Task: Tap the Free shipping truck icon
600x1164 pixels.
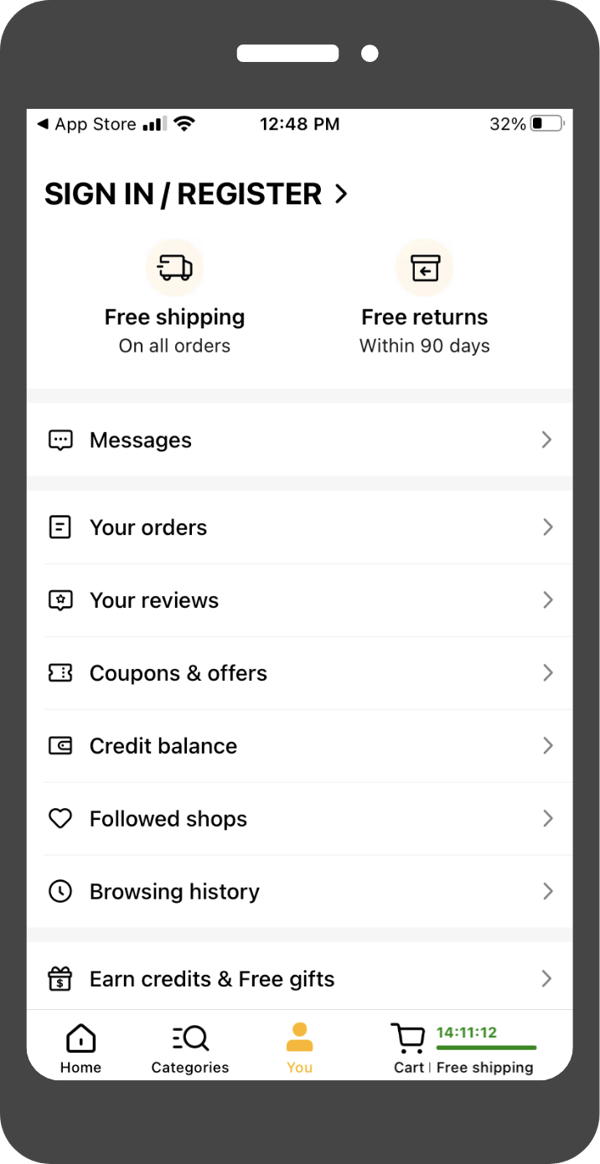Action: [174, 267]
